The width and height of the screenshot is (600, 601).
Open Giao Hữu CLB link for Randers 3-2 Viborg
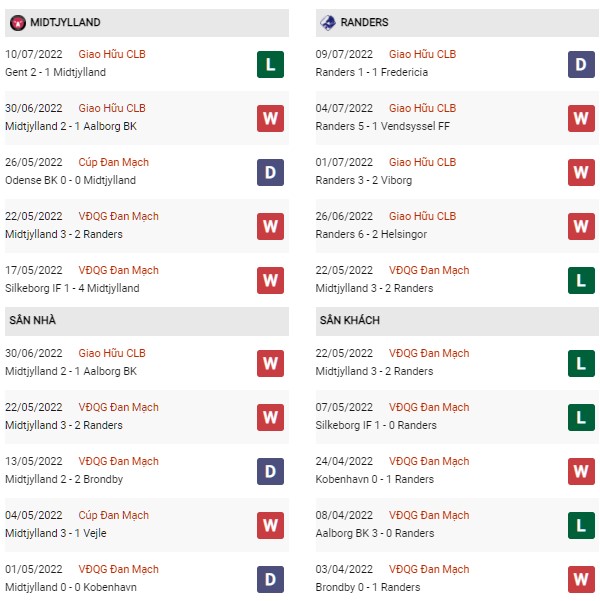pos(422,162)
